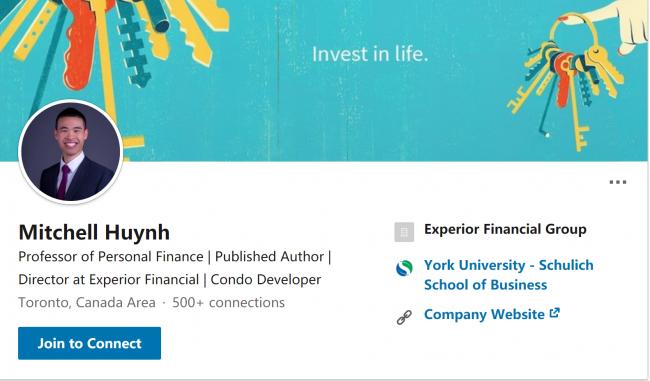This screenshot has height=381, width=650.
Task: Click the Invest in life banner text
Action: point(370,54)
